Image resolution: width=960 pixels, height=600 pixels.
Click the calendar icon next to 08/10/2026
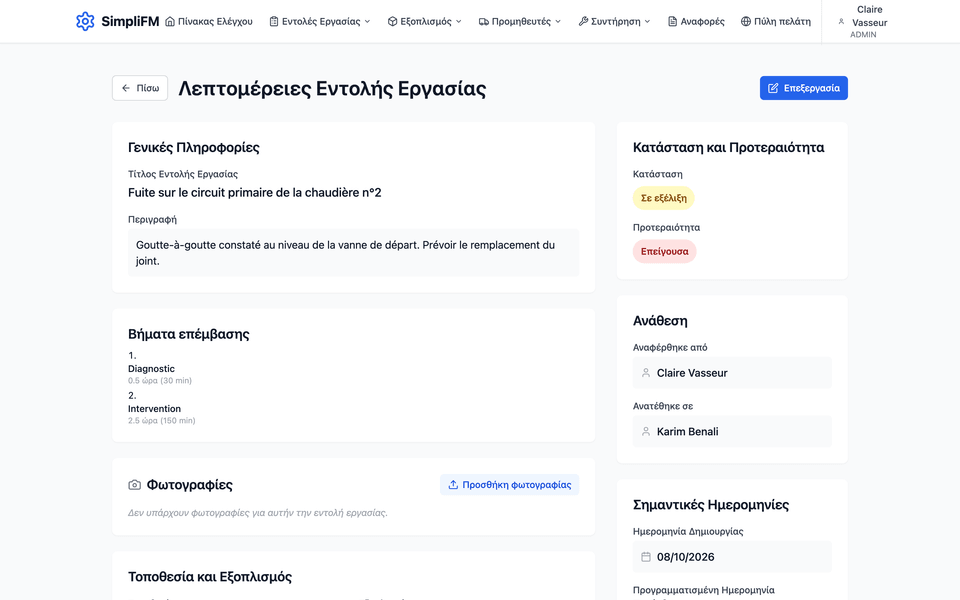tap(645, 557)
